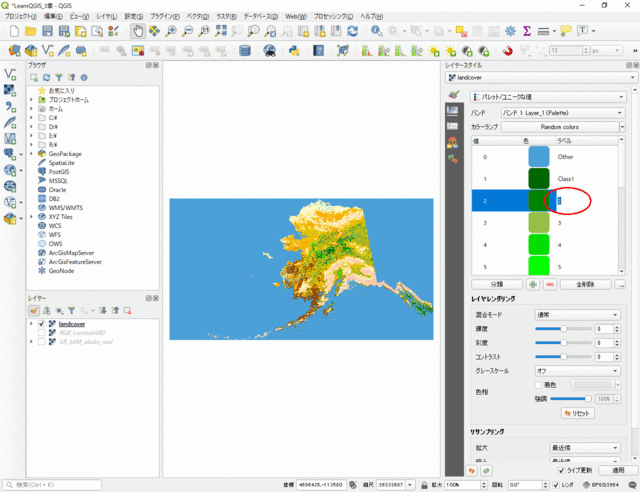
Task: Click the Zoom Full extent icon
Action: (x=221, y=31)
